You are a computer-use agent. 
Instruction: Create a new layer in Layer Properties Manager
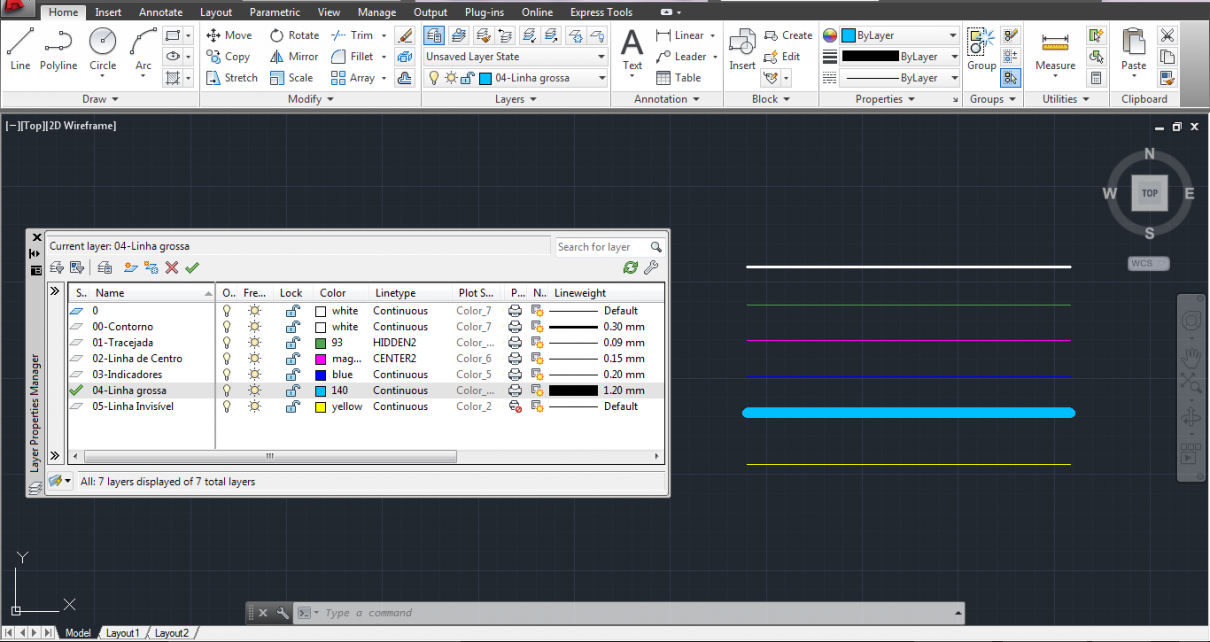130,267
